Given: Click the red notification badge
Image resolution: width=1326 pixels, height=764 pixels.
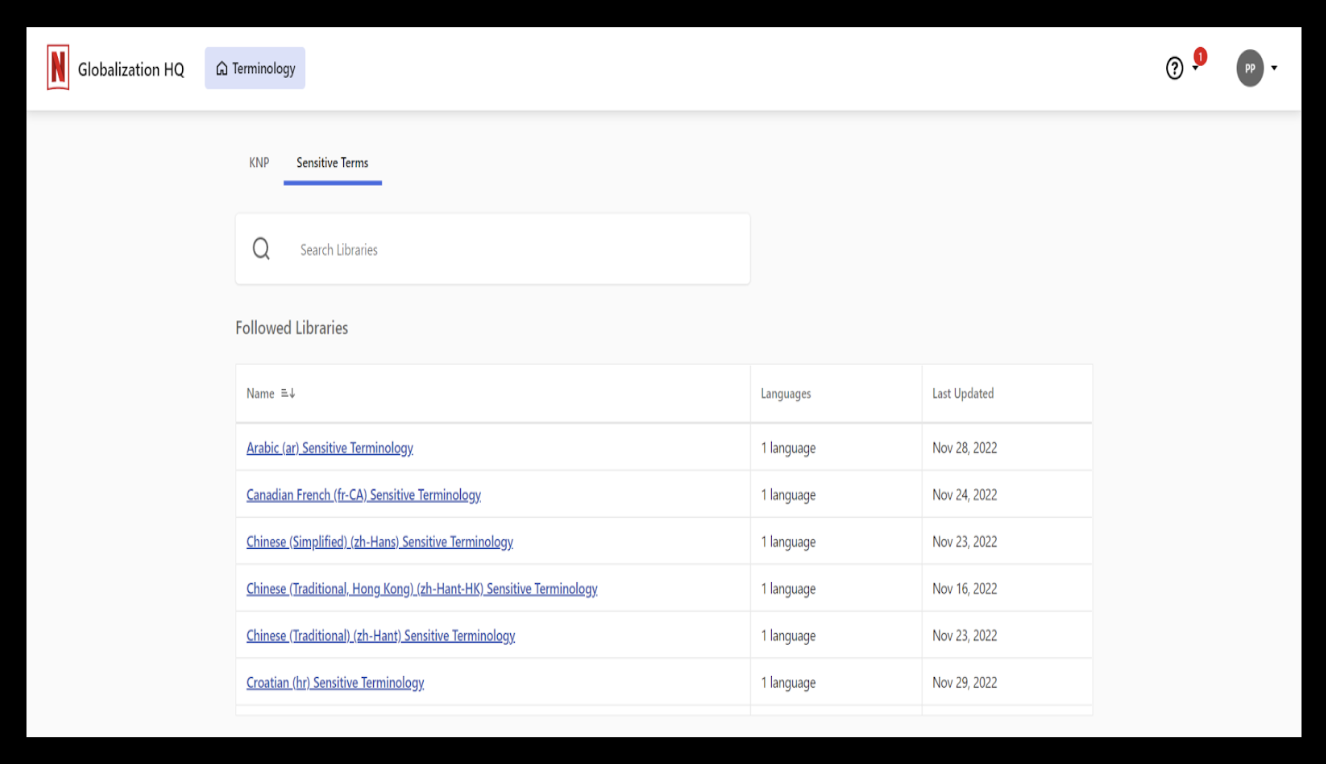Looking at the screenshot, I should [x=1200, y=57].
